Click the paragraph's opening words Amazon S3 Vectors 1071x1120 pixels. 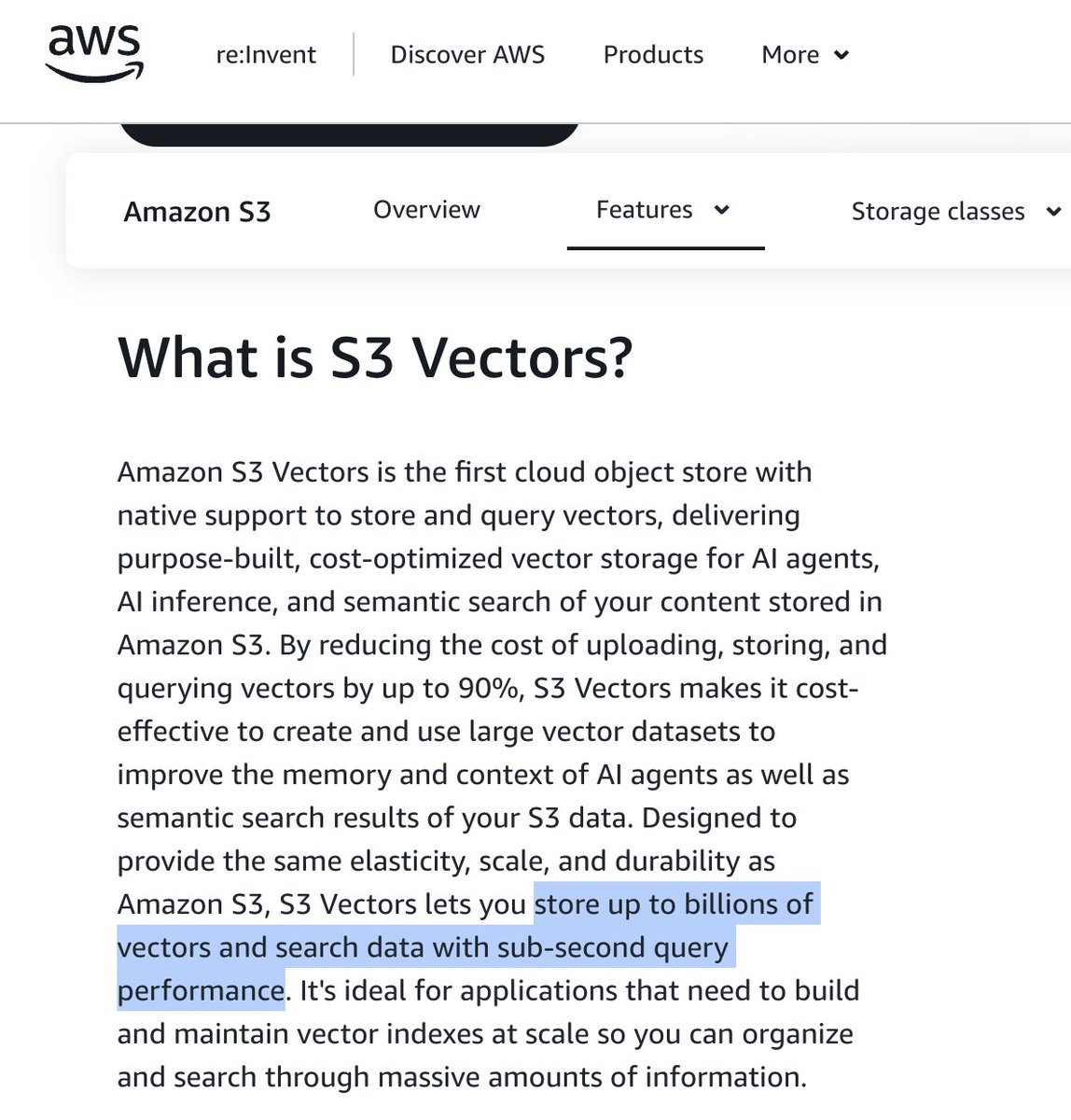click(243, 472)
